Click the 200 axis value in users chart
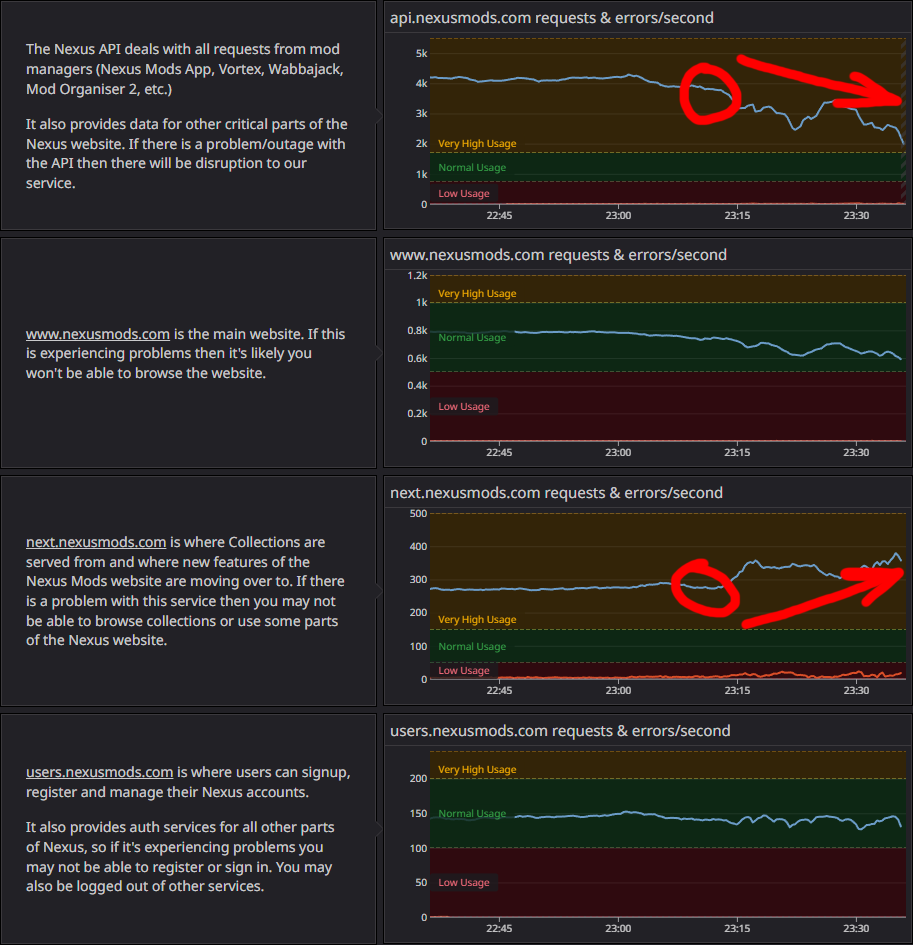The height and width of the screenshot is (945, 913). (x=418, y=779)
